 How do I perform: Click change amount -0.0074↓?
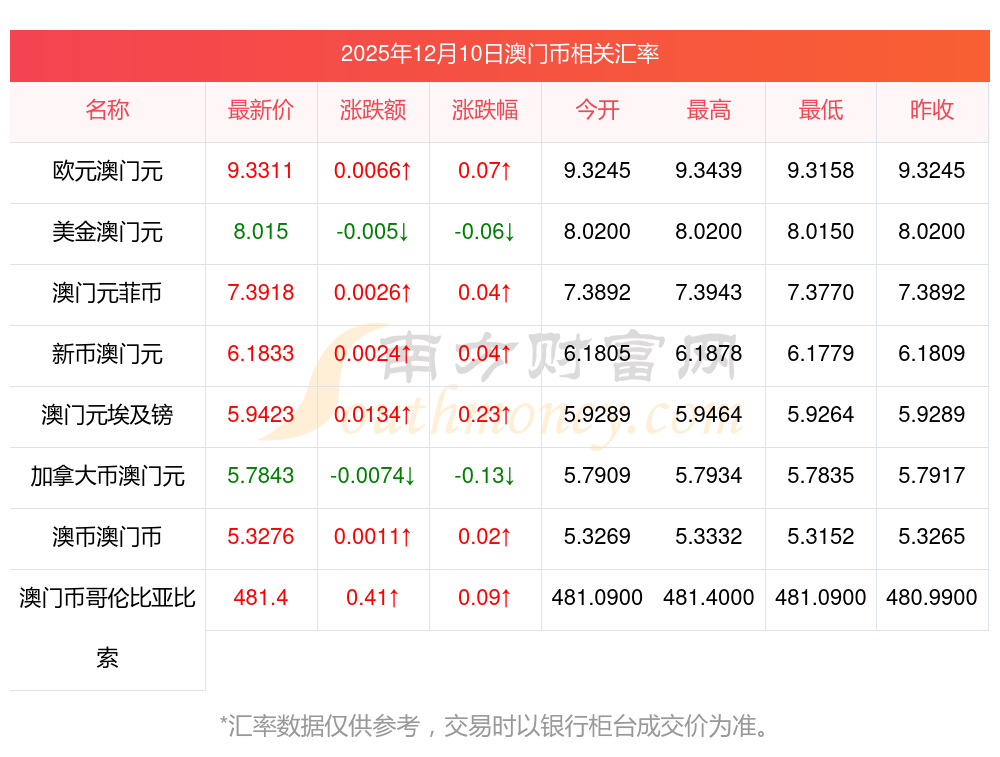(x=373, y=476)
